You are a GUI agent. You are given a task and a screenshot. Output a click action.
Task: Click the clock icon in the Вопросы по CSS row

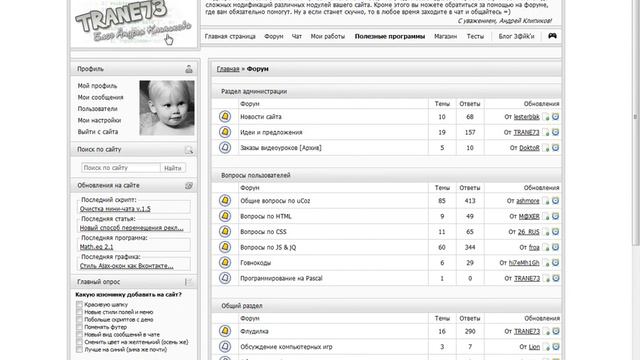click(556, 232)
